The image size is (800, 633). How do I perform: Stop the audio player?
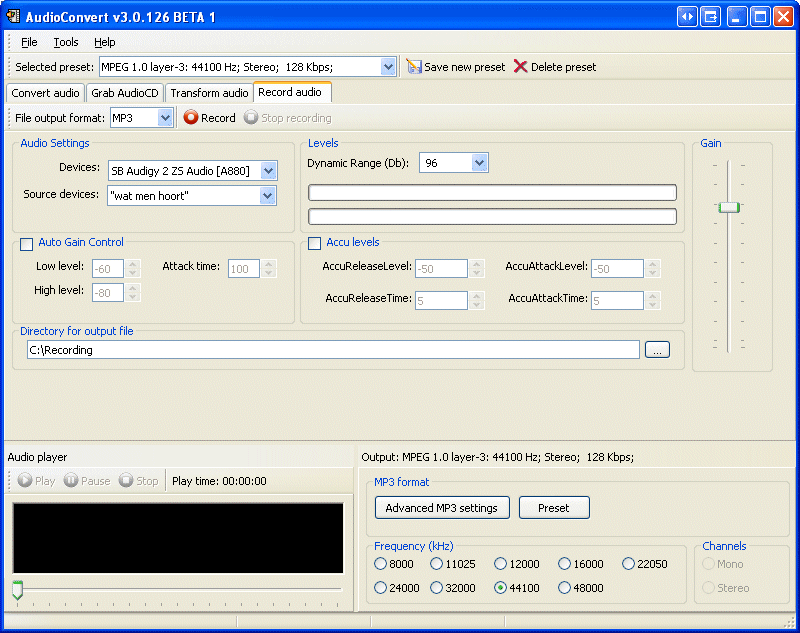coord(139,481)
